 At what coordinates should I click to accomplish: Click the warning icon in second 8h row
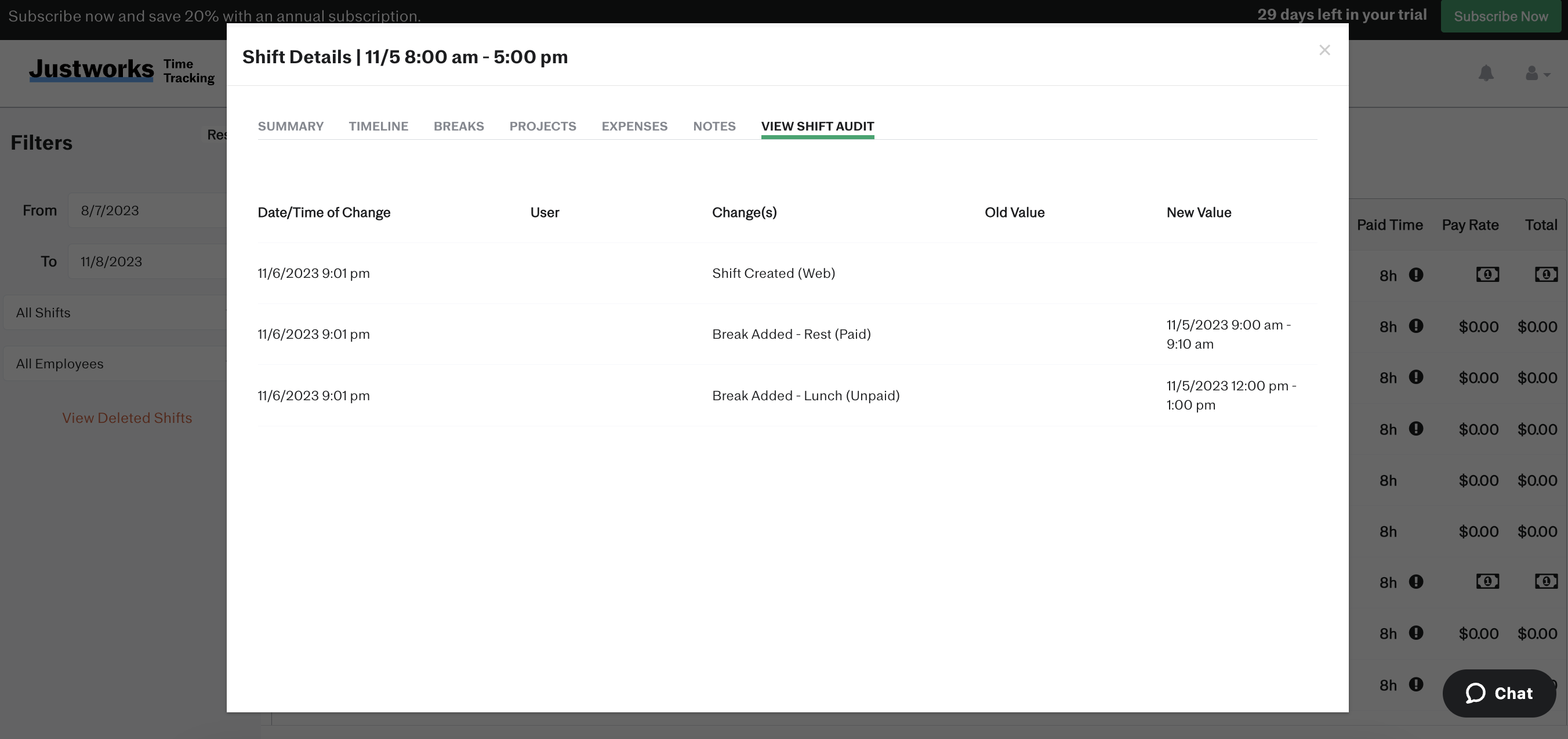pyautogui.click(x=1416, y=326)
